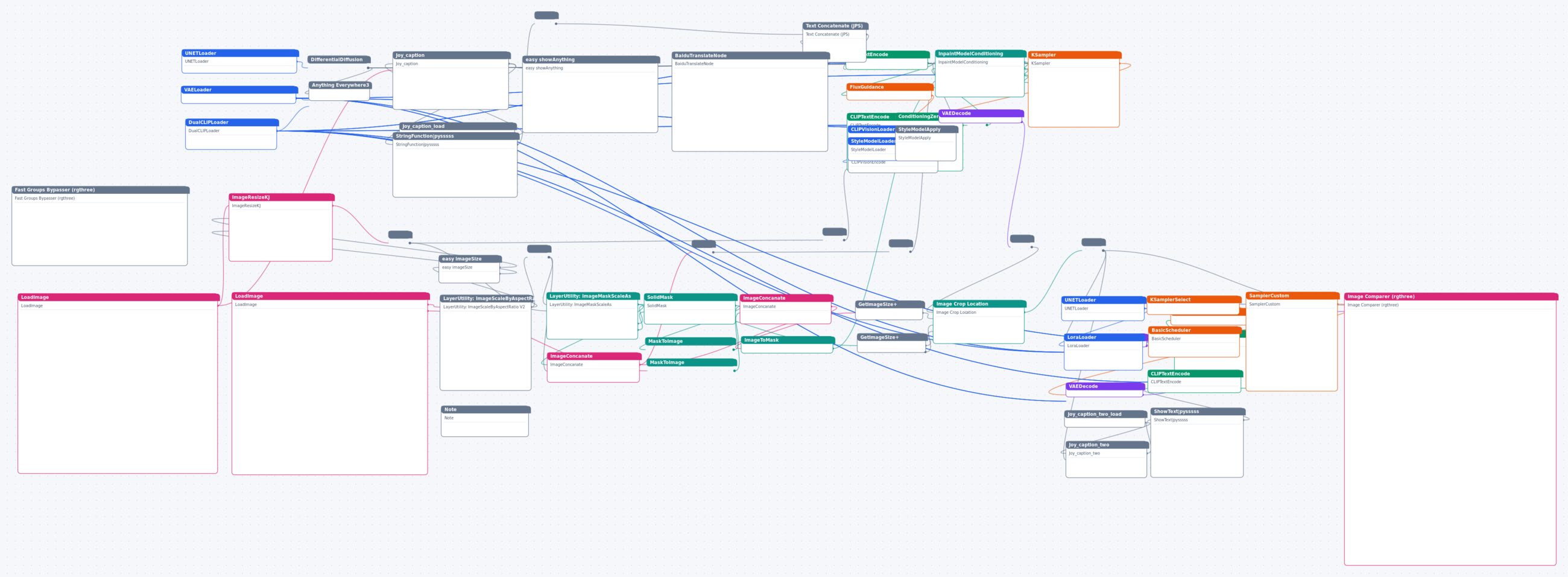This screenshot has height=577, width=1568.
Task: Select the SamplerCustom node header
Action: point(1292,296)
